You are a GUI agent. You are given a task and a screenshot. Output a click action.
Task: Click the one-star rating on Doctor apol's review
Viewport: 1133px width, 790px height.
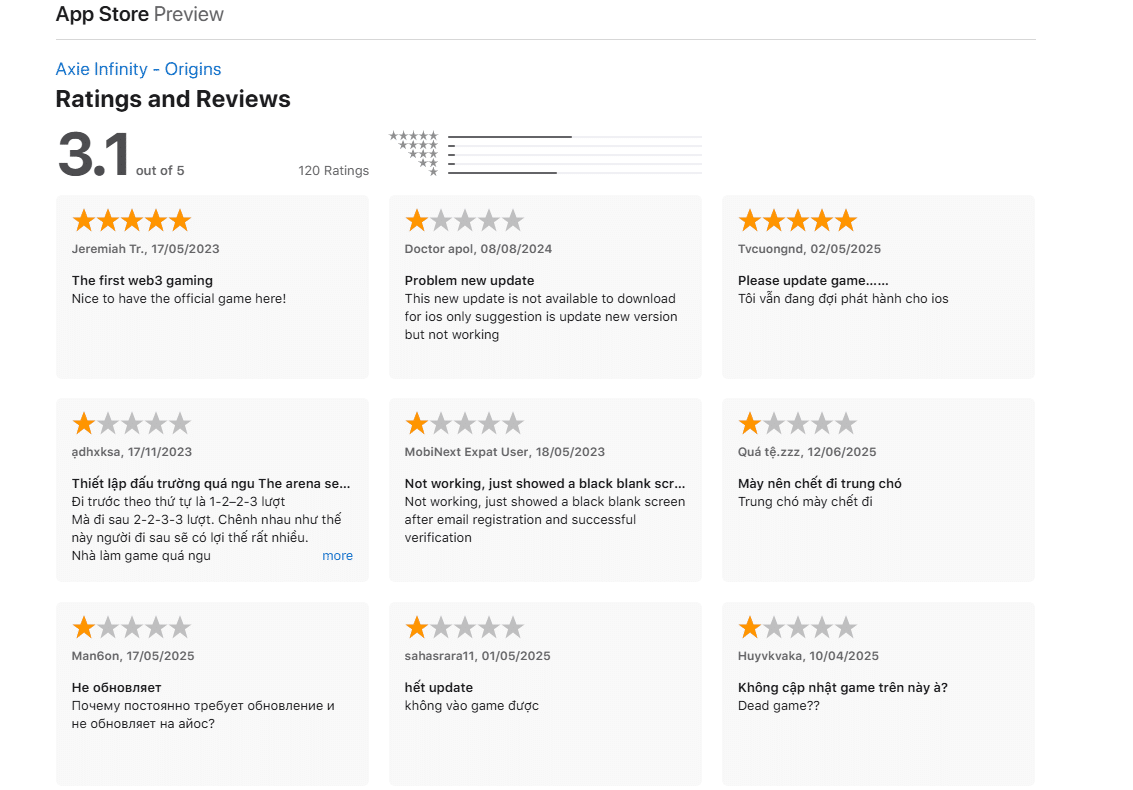click(464, 220)
